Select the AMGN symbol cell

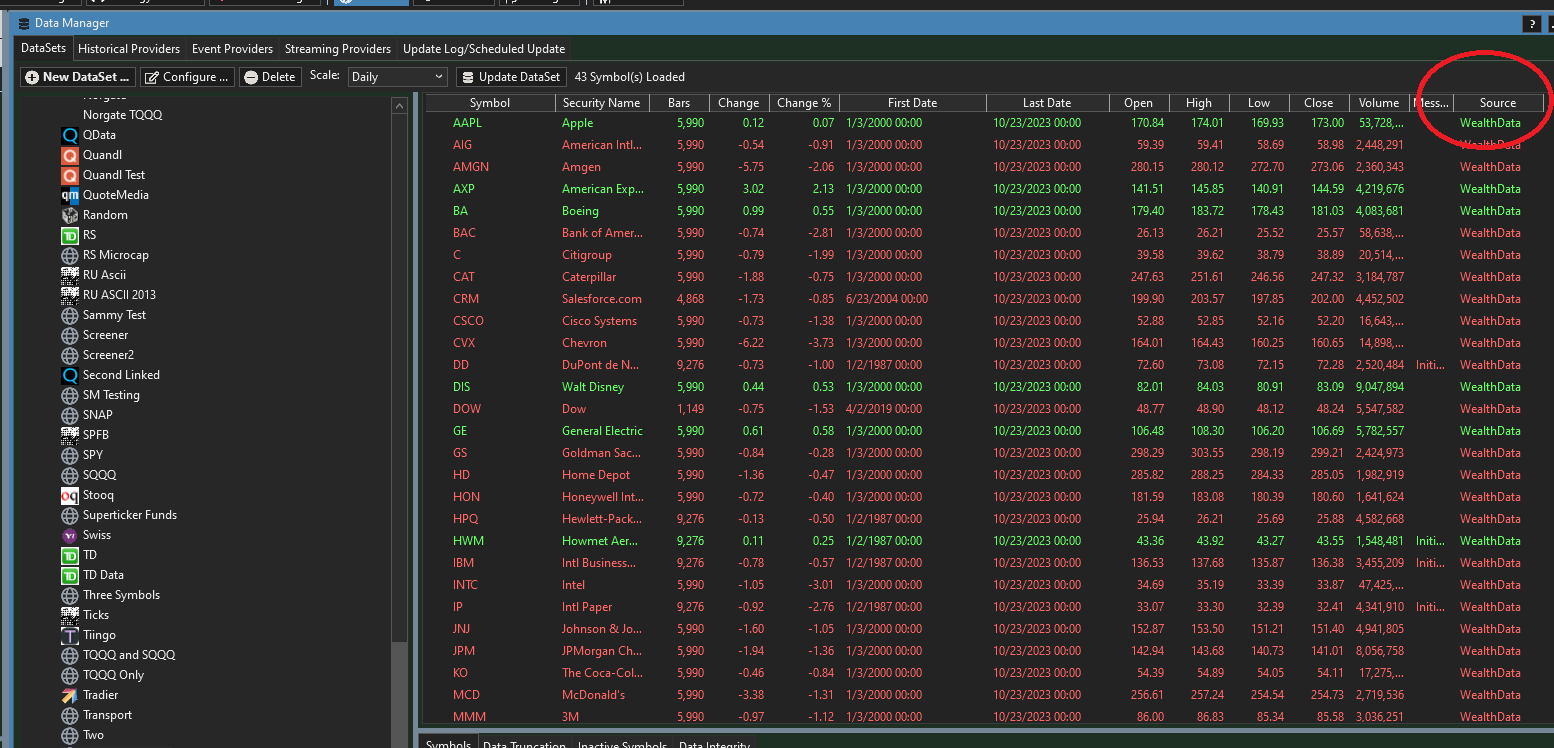tap(471, 167)
